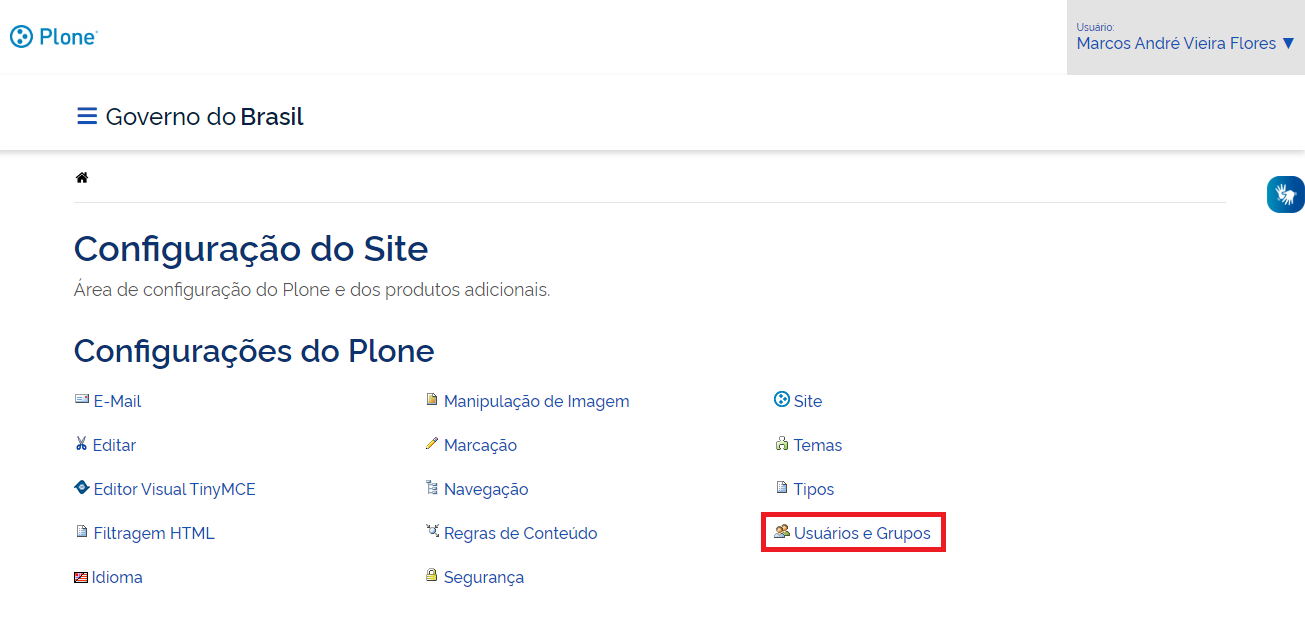
Task: Click the Tipos document icon
Action: pyautogui.click(x=782, y=488)
